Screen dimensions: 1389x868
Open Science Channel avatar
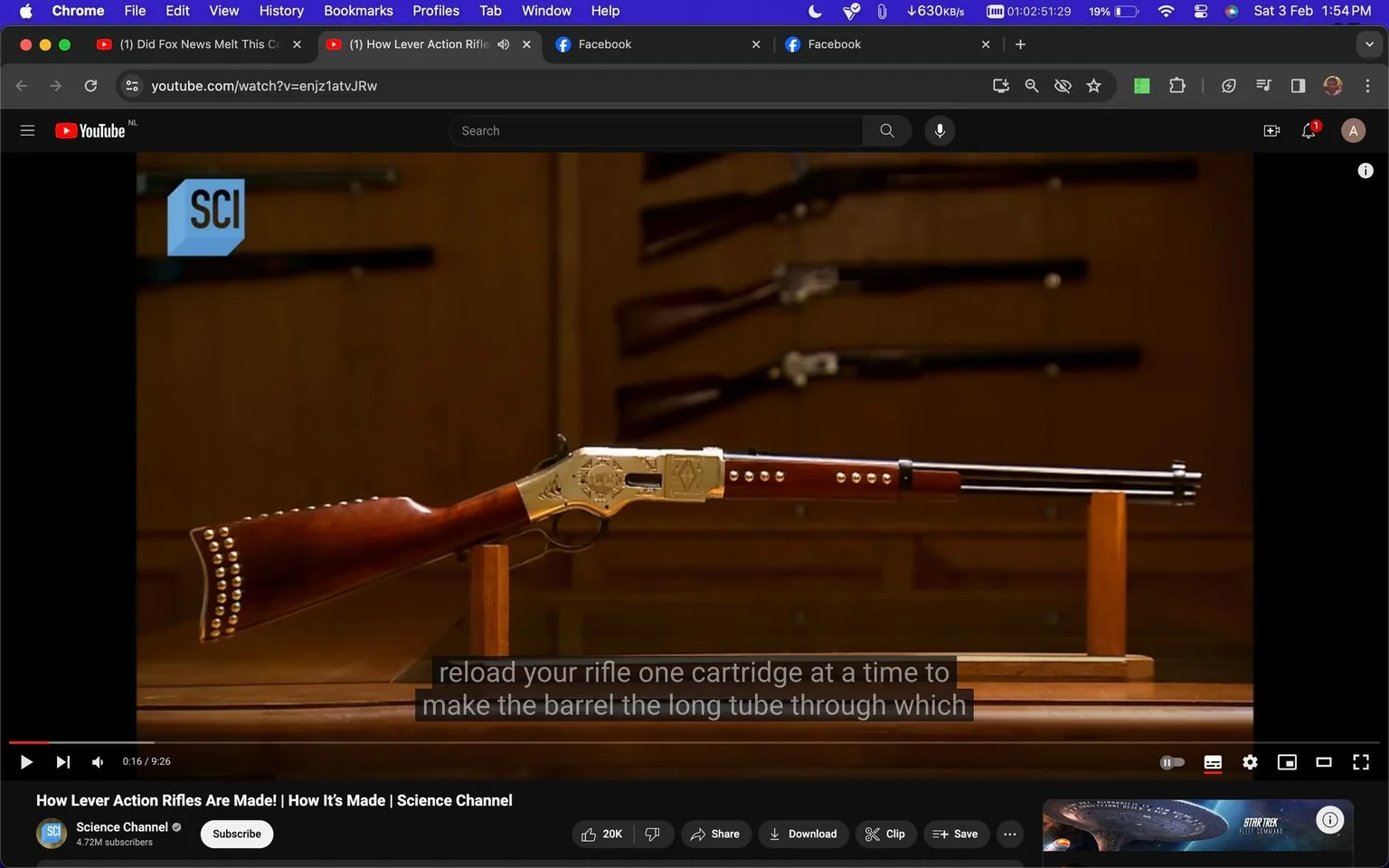pos(52,833)
